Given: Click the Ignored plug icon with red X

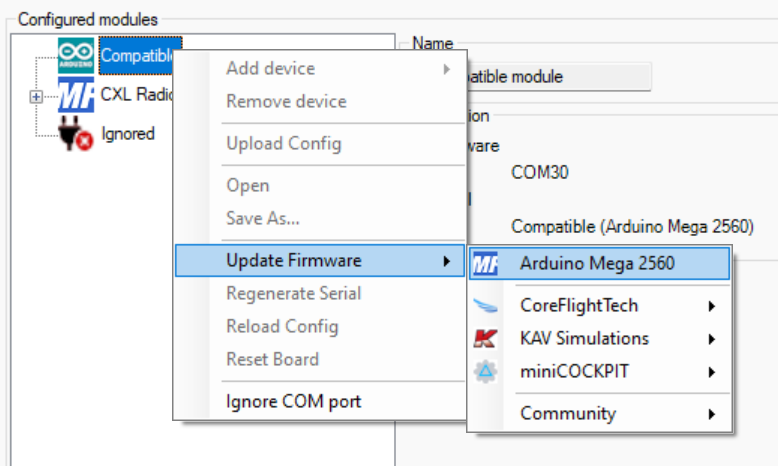Looking at the screenshot, I should (x=76, y=135).
